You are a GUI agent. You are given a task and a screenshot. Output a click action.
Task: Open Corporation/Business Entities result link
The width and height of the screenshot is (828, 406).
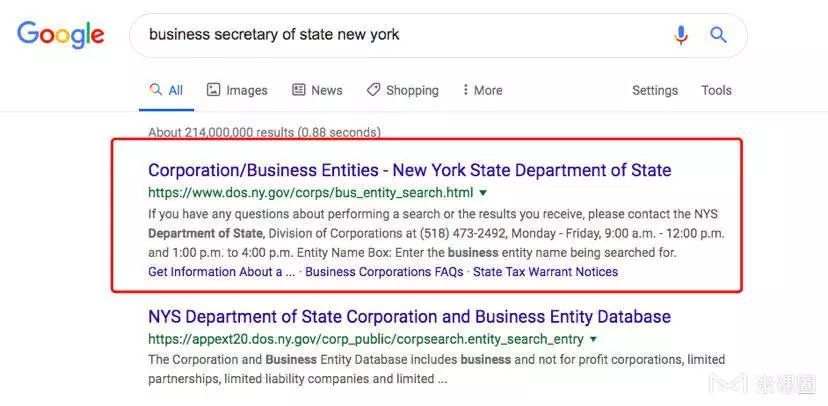(x=409, y=170)
